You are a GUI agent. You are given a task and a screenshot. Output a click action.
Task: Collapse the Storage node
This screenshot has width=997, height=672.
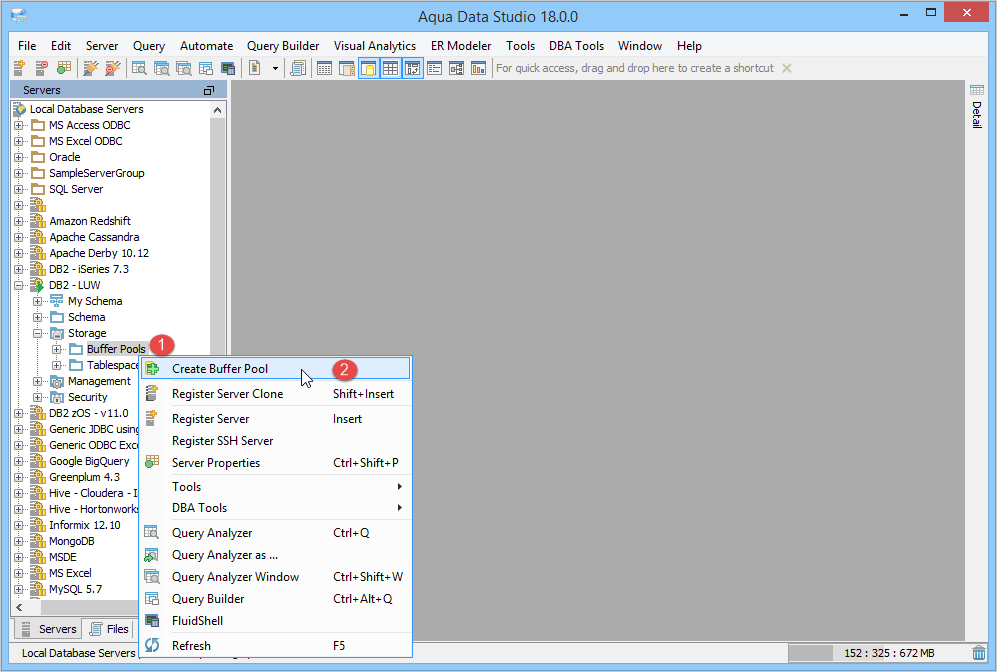tap(38, 333)
